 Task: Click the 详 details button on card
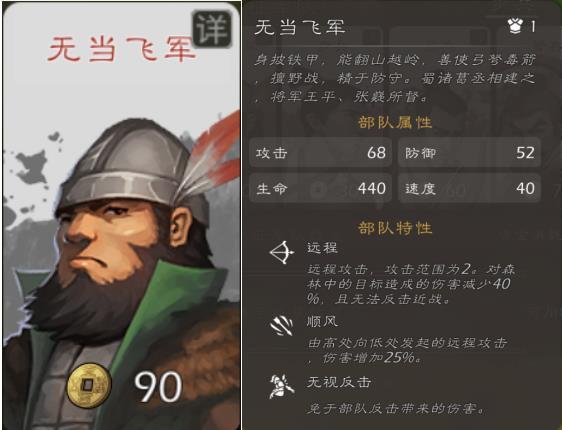tap(212, 29)
